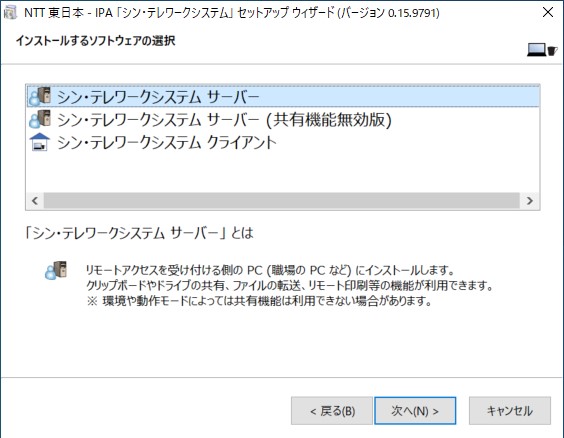Click the installer icon in title bar
The width and height of the screenshot is (564, 438).
(10, 13)
